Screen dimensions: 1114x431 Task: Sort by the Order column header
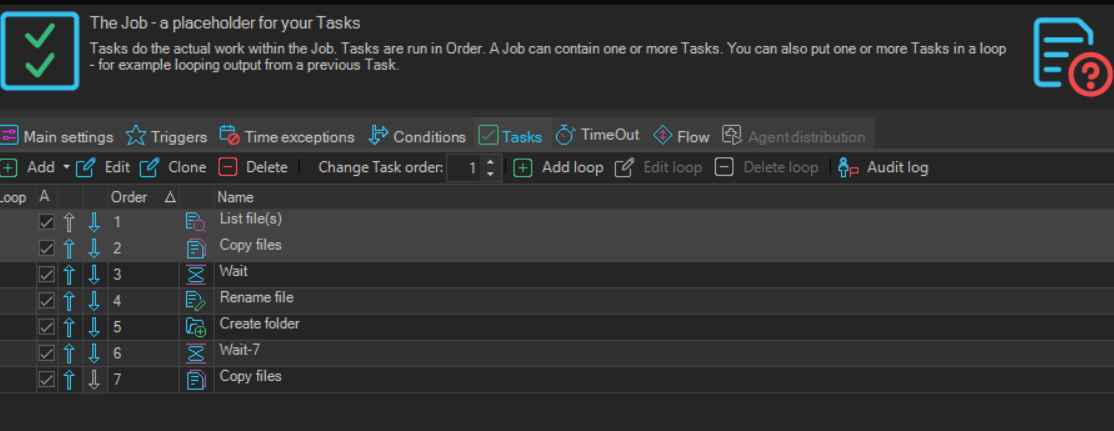click(142, 197)
